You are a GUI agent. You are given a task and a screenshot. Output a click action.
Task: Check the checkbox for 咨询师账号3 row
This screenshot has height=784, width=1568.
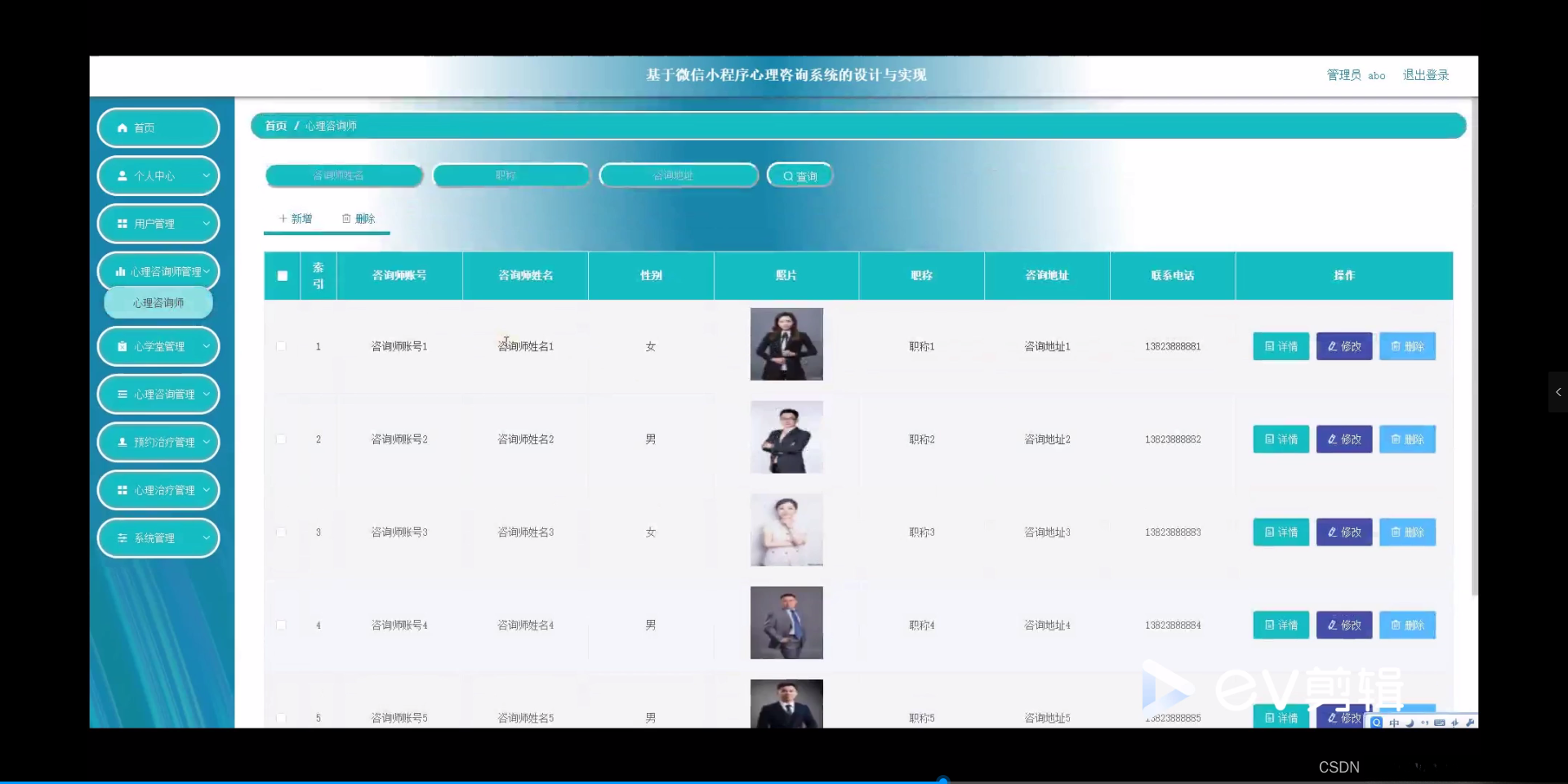click(282, 532)
